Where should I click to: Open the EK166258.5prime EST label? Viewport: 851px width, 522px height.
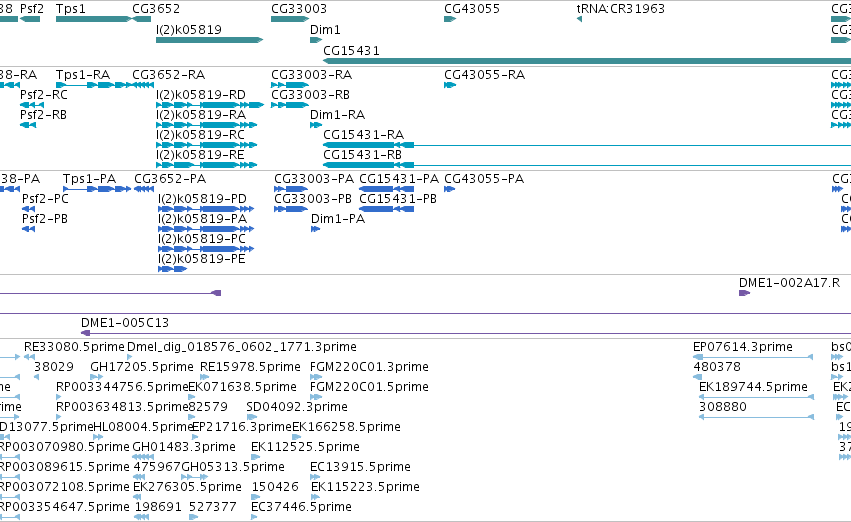coord(346,428)
